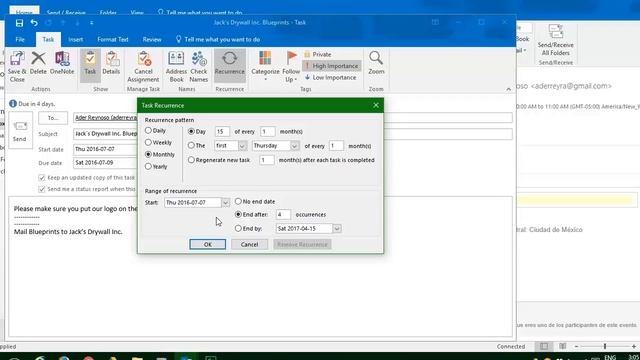This screenshot has height=360, width=640.
Task: Click the Regenerate months field
Action: point(267,160)
